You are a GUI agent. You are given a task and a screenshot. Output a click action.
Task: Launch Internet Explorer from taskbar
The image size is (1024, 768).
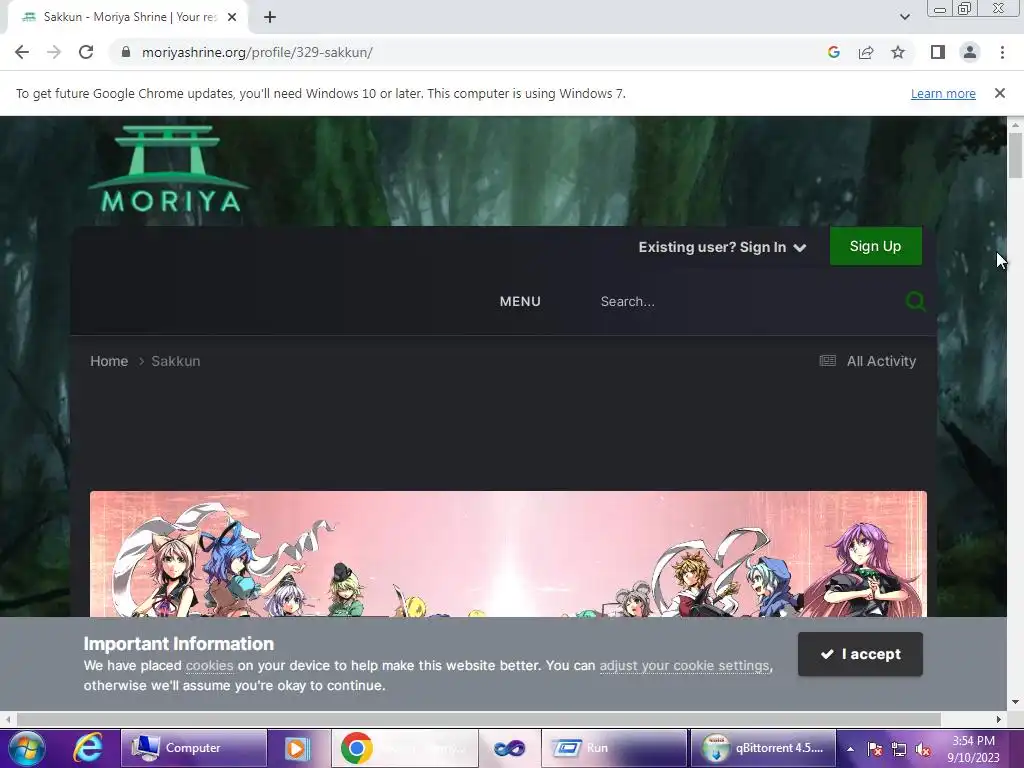[88, 748]
